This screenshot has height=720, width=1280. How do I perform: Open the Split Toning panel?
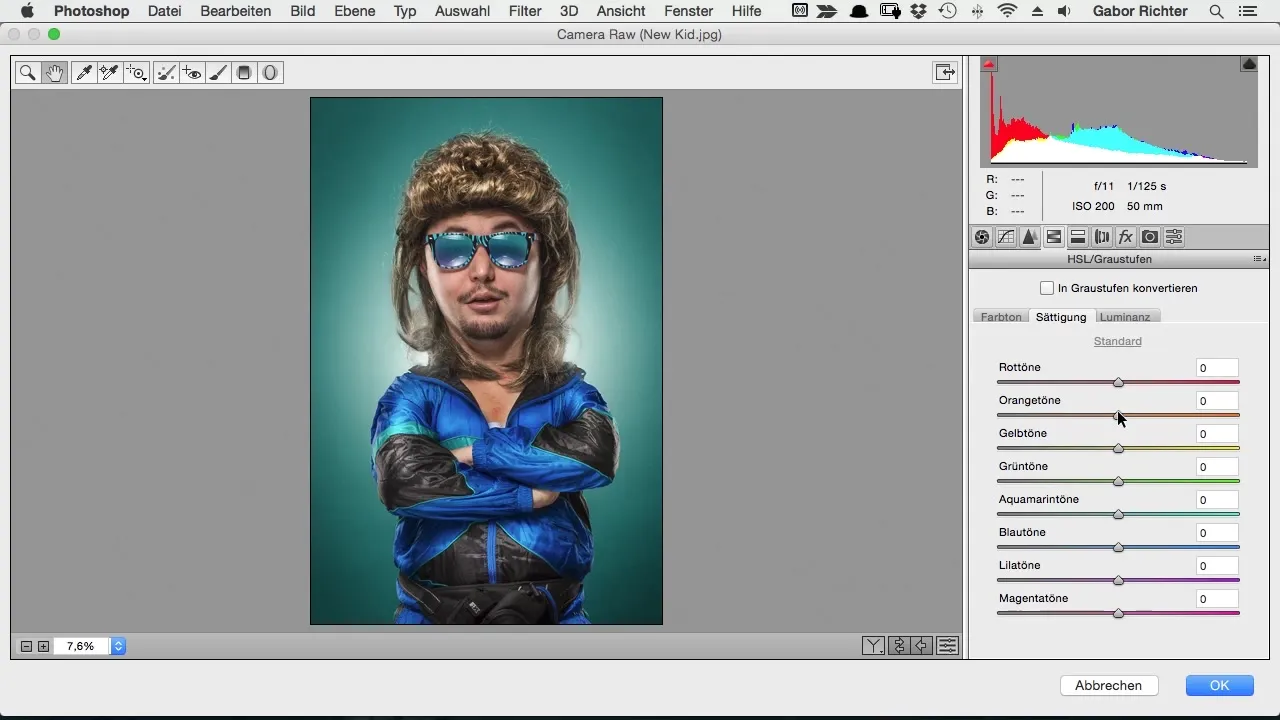pos(1078,237)
